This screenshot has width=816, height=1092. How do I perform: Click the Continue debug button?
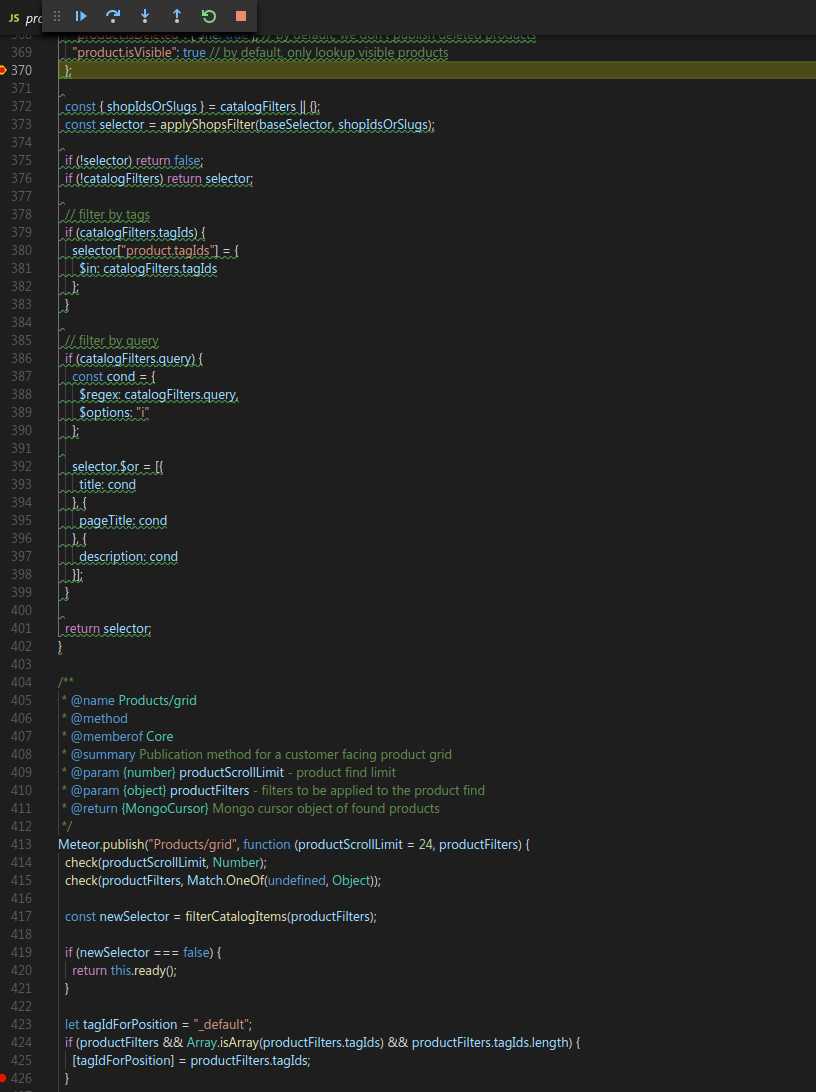point(81,16)
